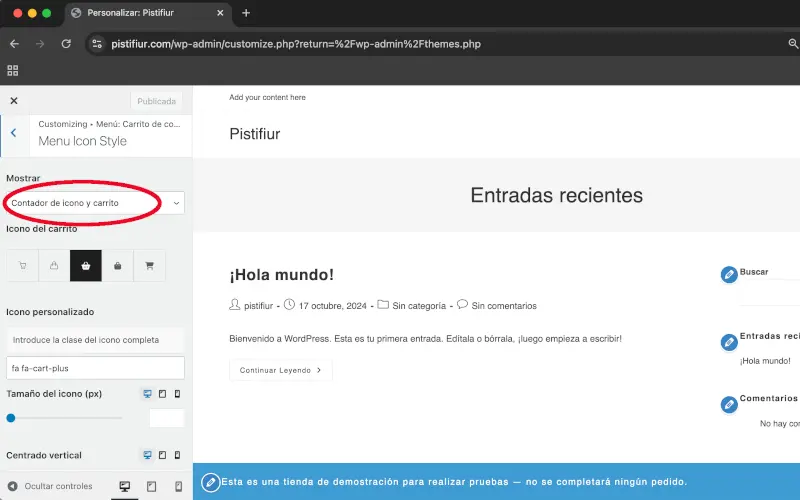Choose desktop device for Centrado vertical
800x500 pixels.
tap(147, 455)
